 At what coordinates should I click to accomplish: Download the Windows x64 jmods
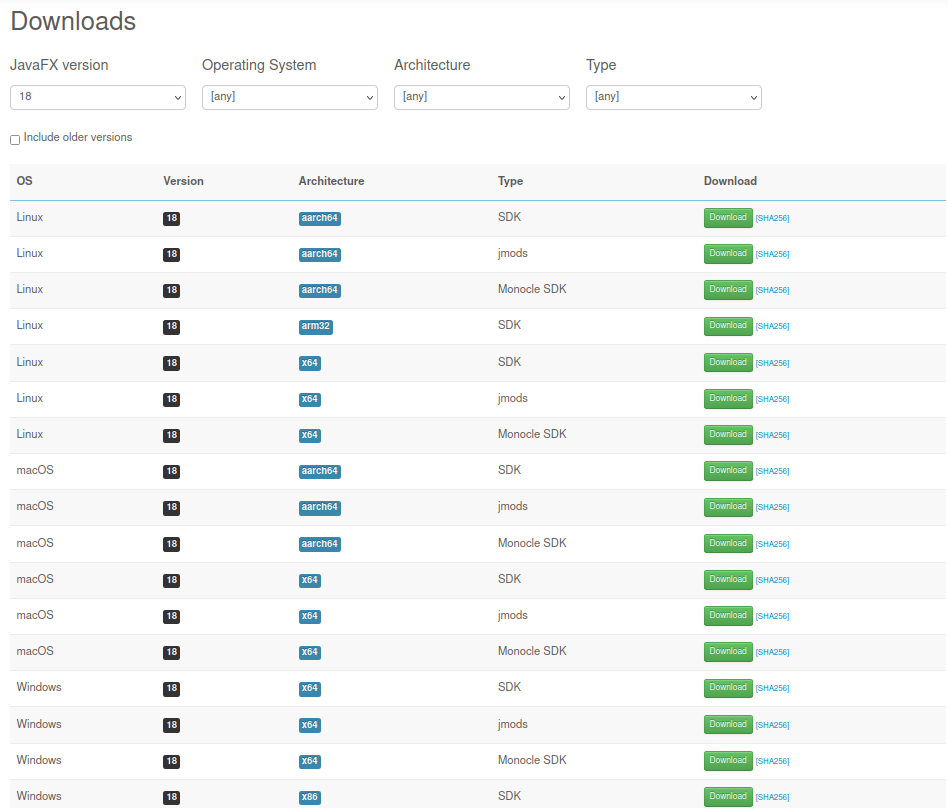[x=728, y=724]
